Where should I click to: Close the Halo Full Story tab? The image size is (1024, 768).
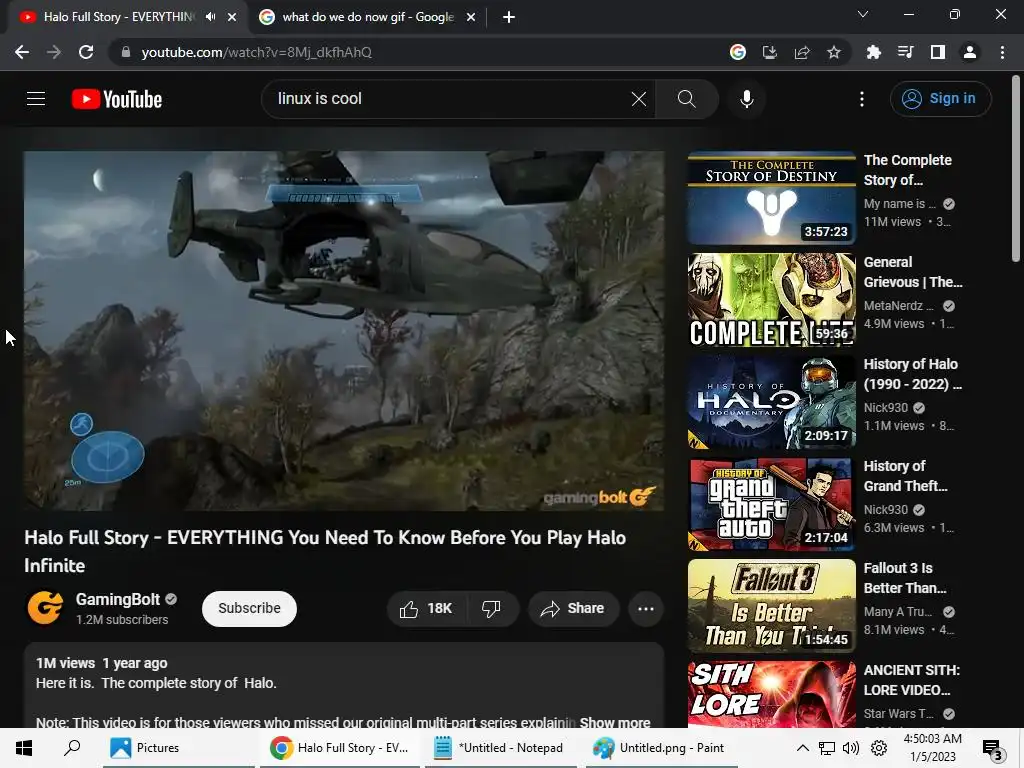(232, 17)
